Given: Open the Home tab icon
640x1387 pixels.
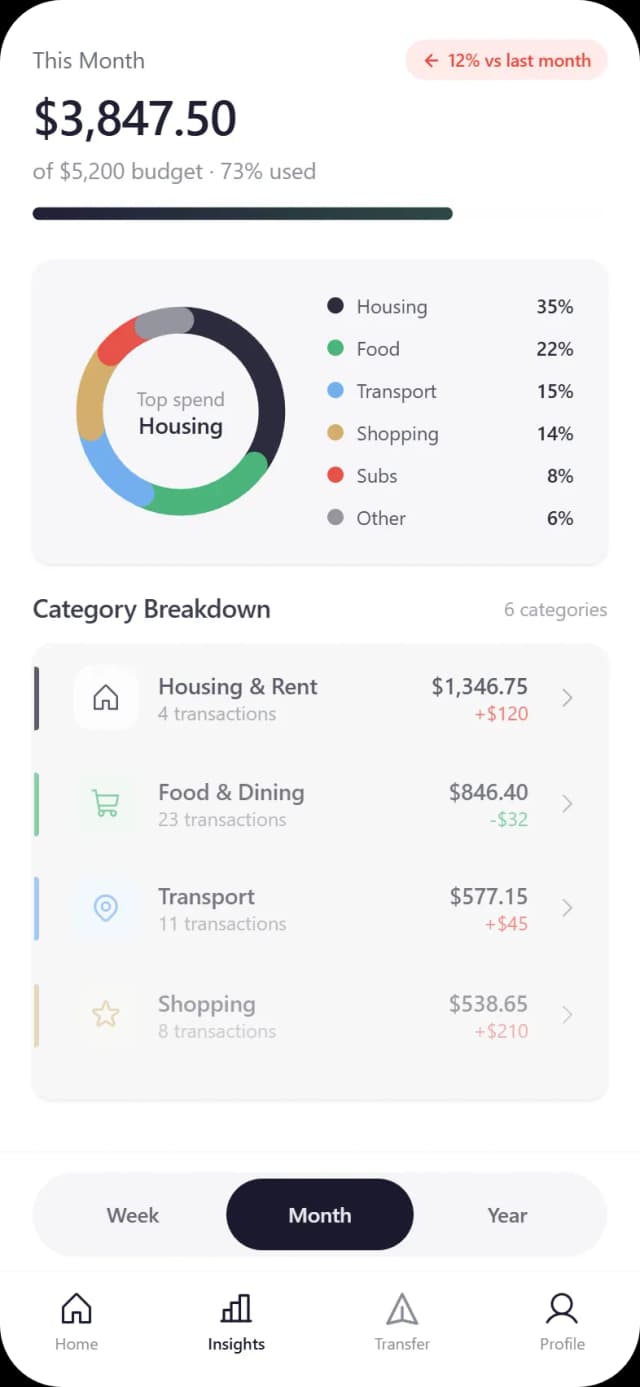Looking at the screenshot, I should coord(76,1307).
